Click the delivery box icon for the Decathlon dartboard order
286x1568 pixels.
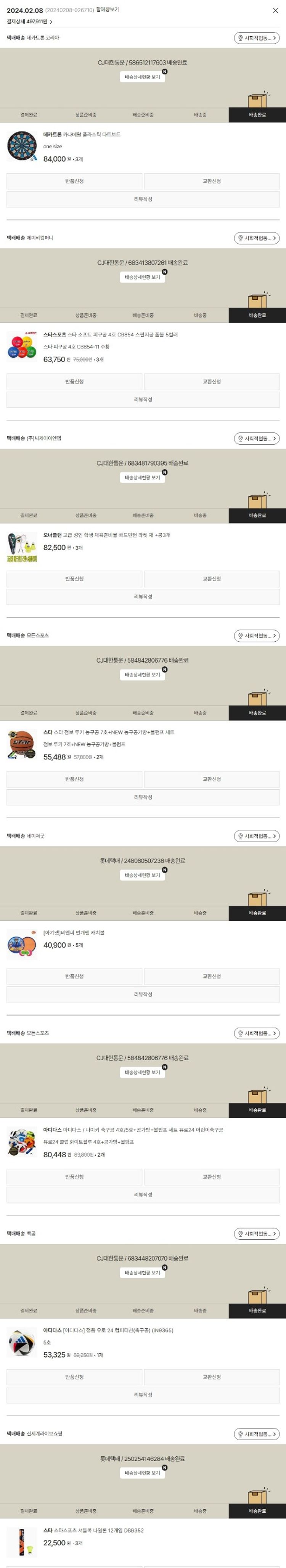coord(258,100)
